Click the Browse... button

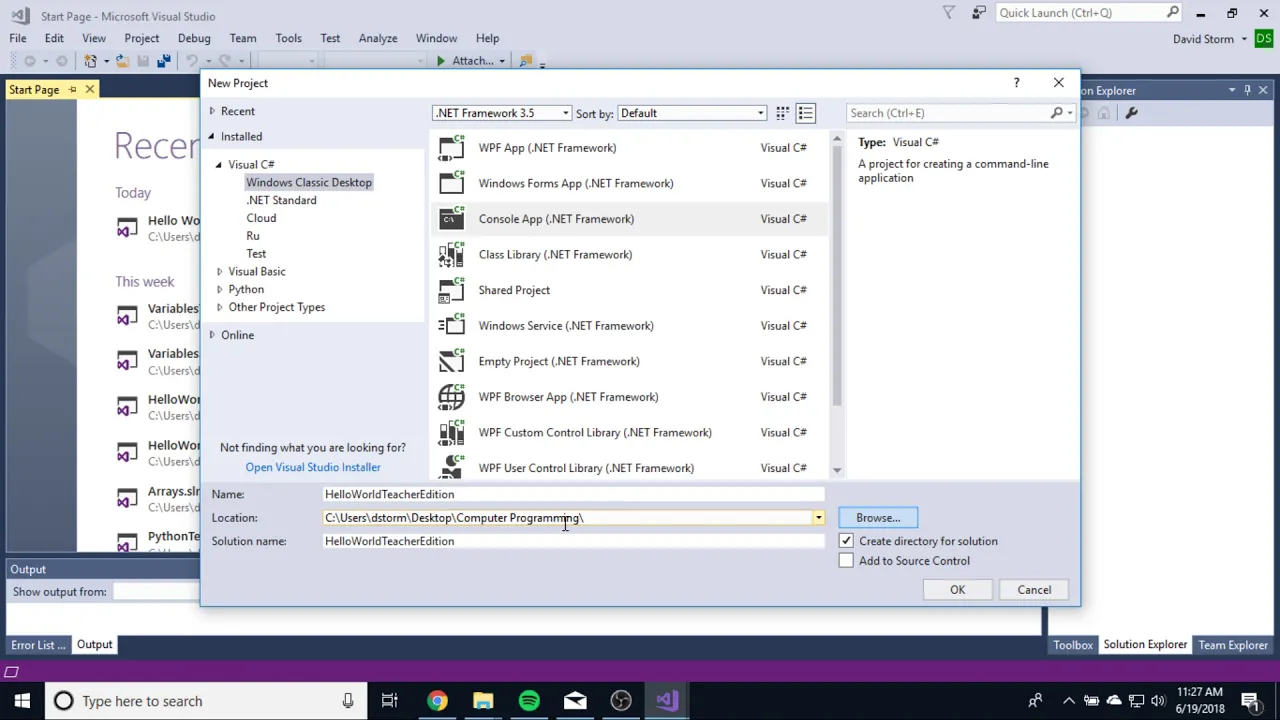point(878,518)
